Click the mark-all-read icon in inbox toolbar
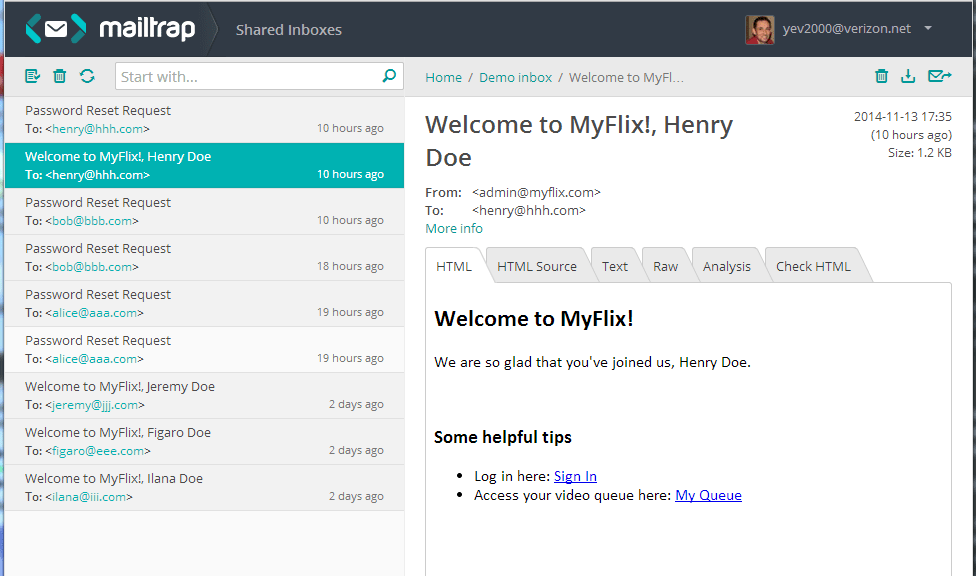The width and height of the screenshot is (976, 576). (32, 76)
